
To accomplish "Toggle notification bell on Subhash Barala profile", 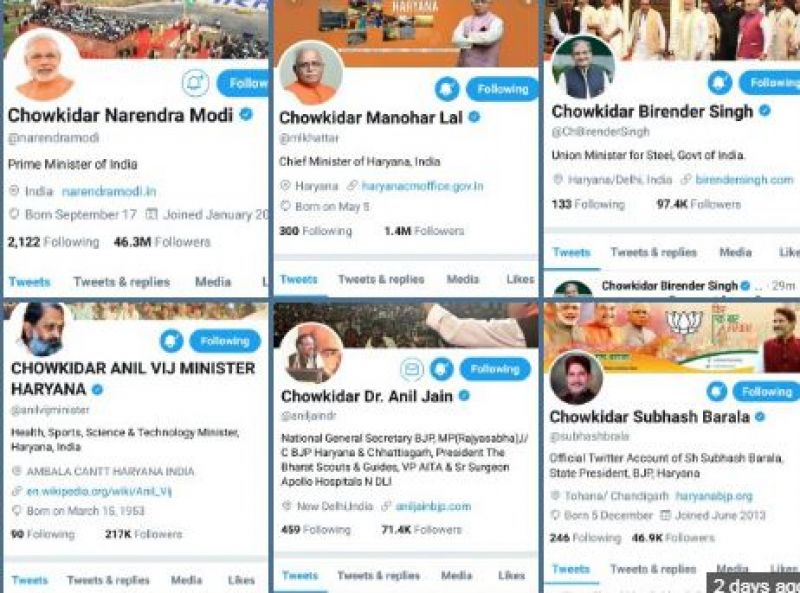I will click(716, 392).
